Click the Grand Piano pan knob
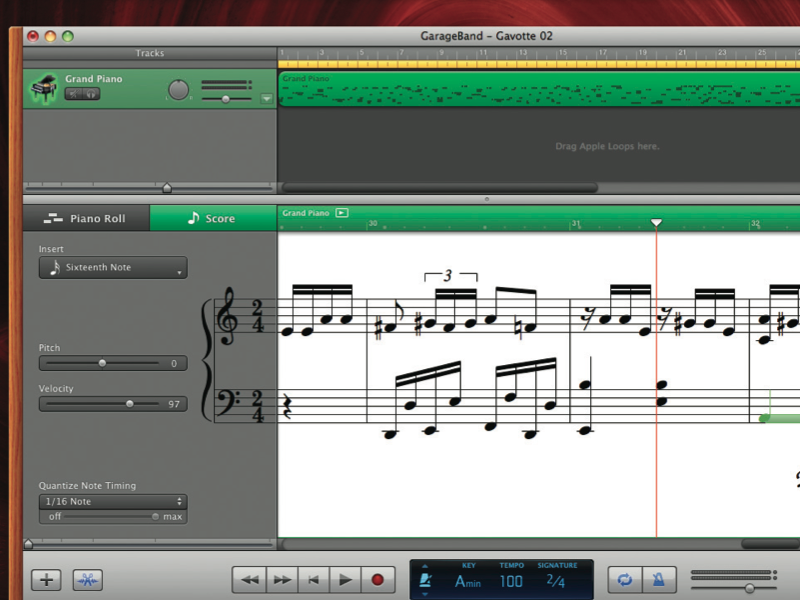 click(178, 90)
